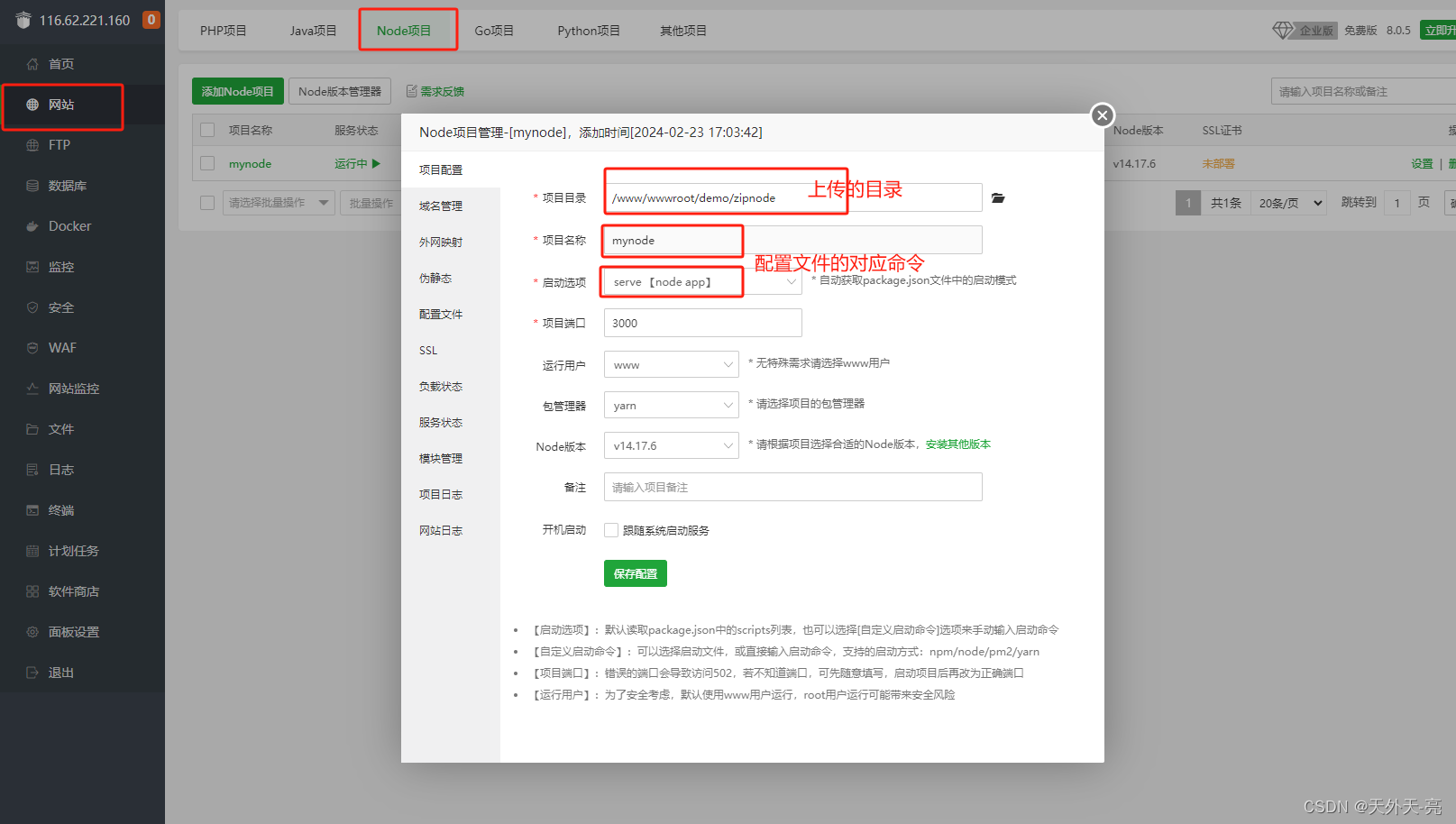Open the 运行用户 www dropdown

672,364
